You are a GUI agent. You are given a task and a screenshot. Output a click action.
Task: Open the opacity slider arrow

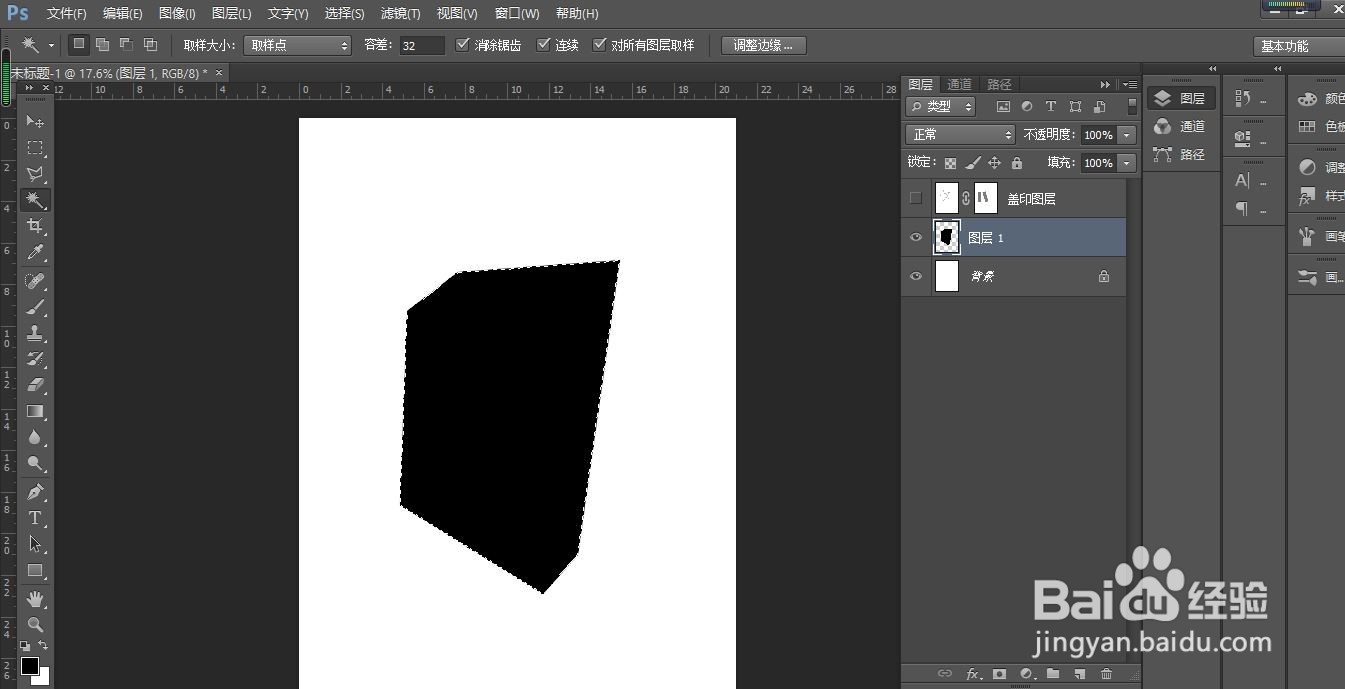pyautogui.click(x=1128, y=134)
